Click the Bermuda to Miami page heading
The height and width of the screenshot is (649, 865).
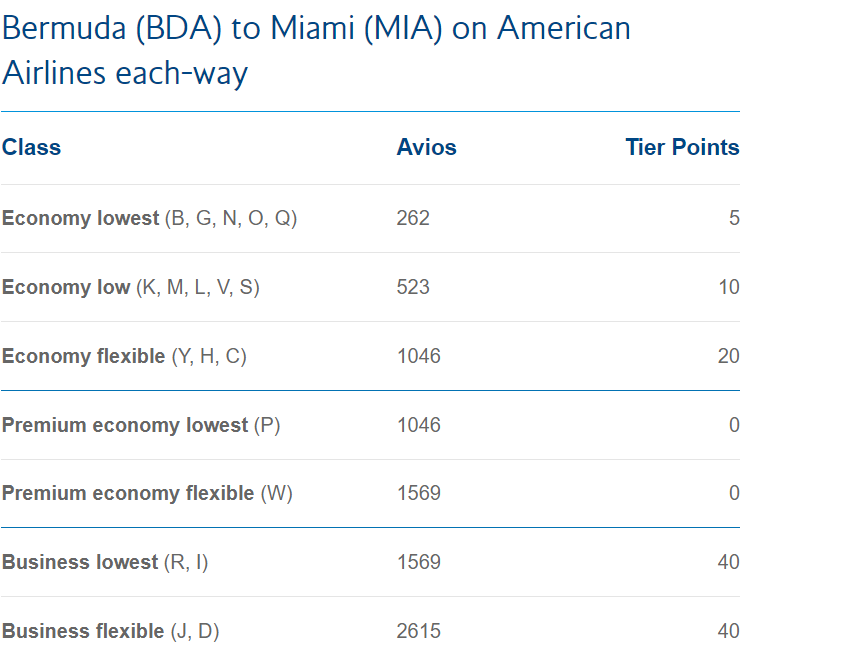(316, 50)
